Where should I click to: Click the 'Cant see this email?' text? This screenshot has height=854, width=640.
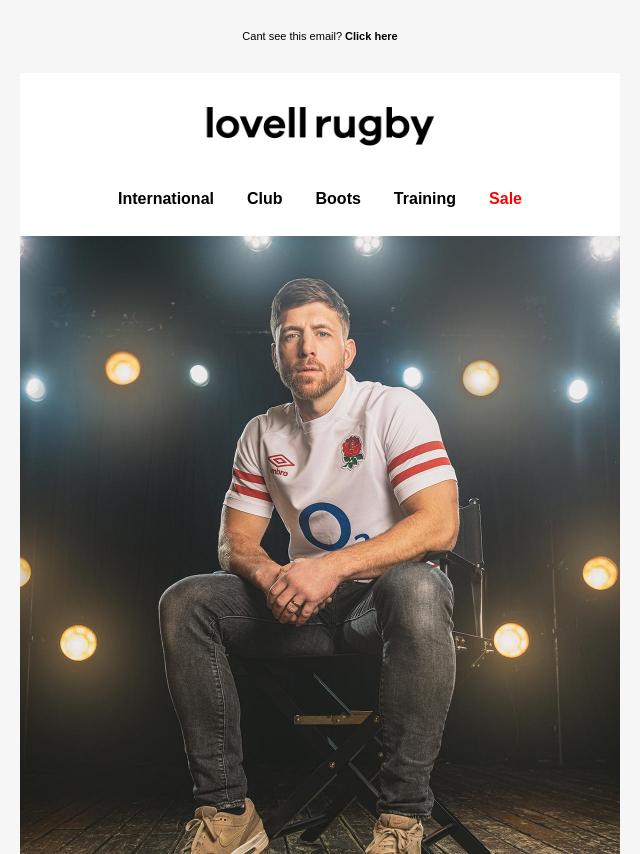click(292, 36)
